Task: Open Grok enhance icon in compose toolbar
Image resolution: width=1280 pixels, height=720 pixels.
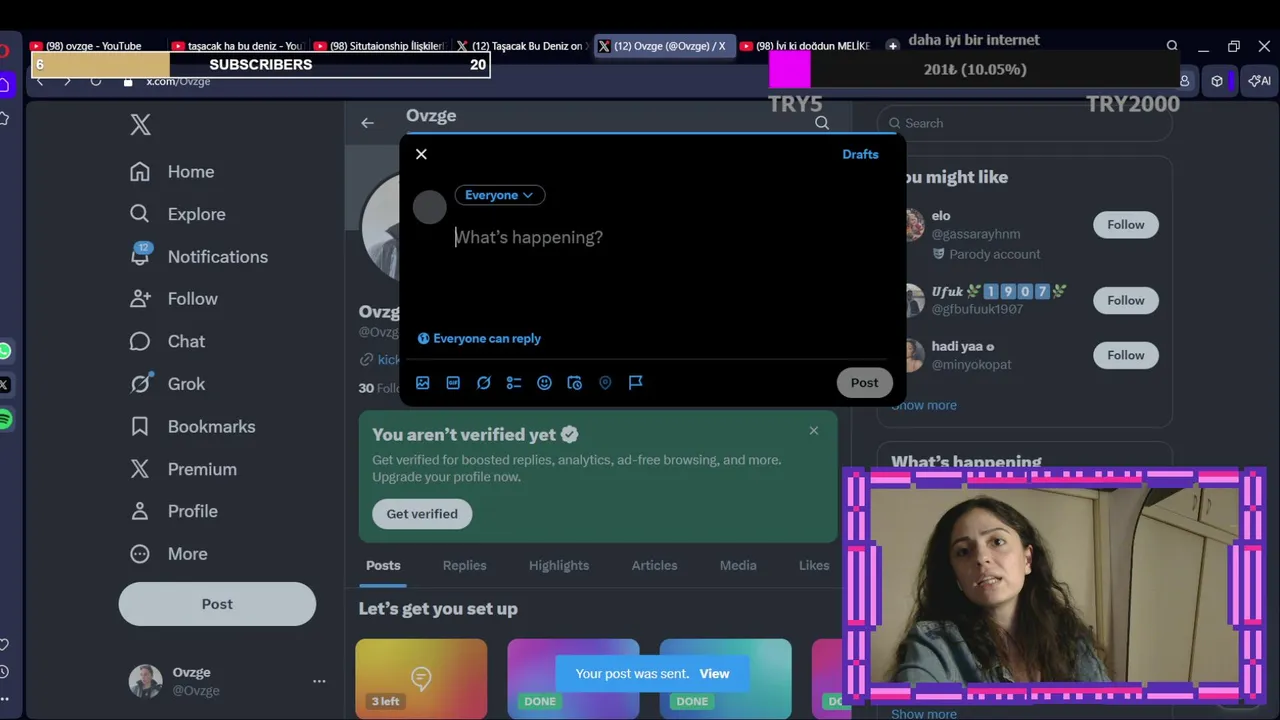Action: (x=484, y=383)
